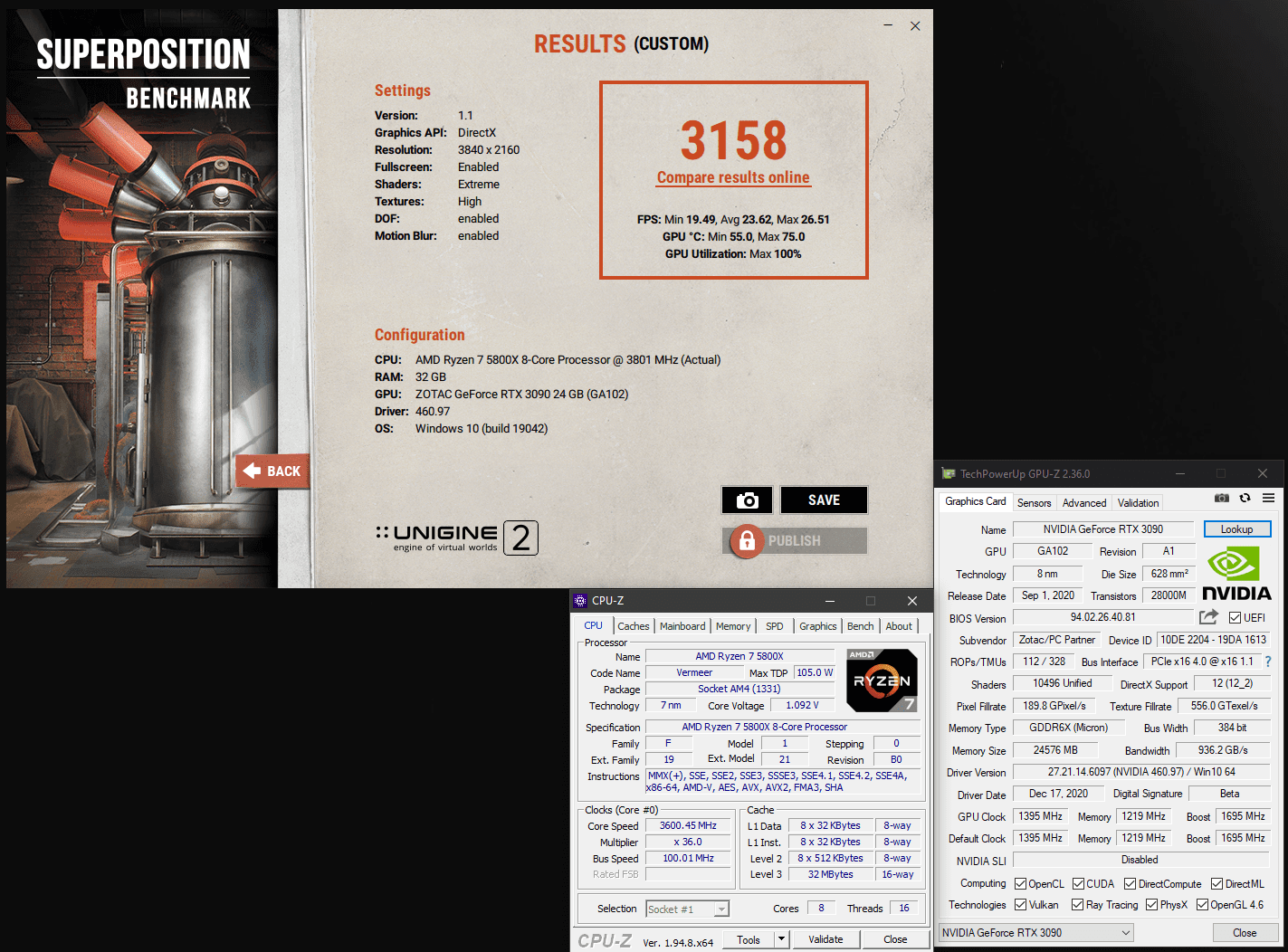This screenshot has width=1288, height=952.
Task: Open the About tab in CPU-Z
Action: (x=899, y=626)
